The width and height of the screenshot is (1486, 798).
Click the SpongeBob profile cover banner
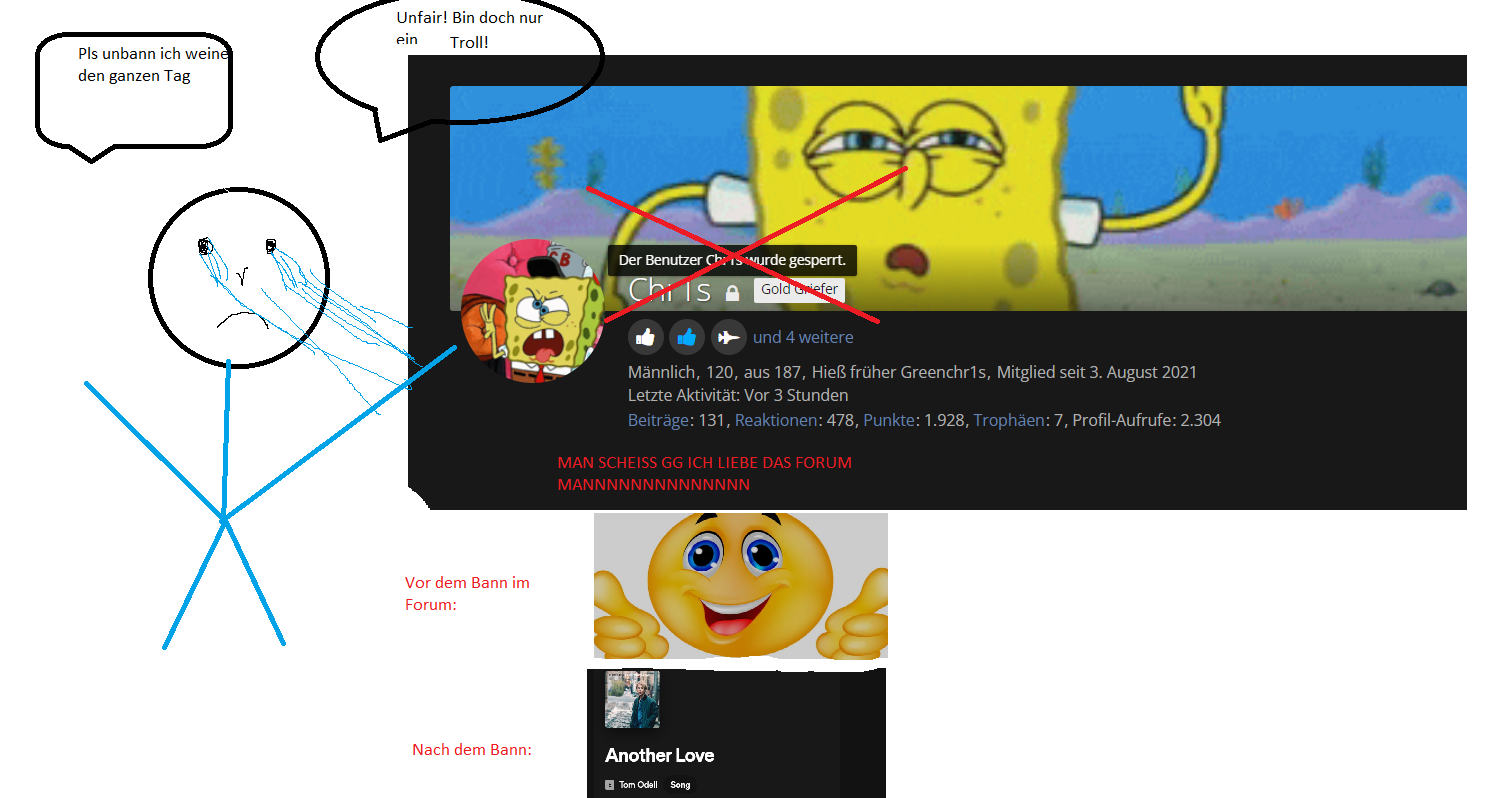[x=958, y=198]
